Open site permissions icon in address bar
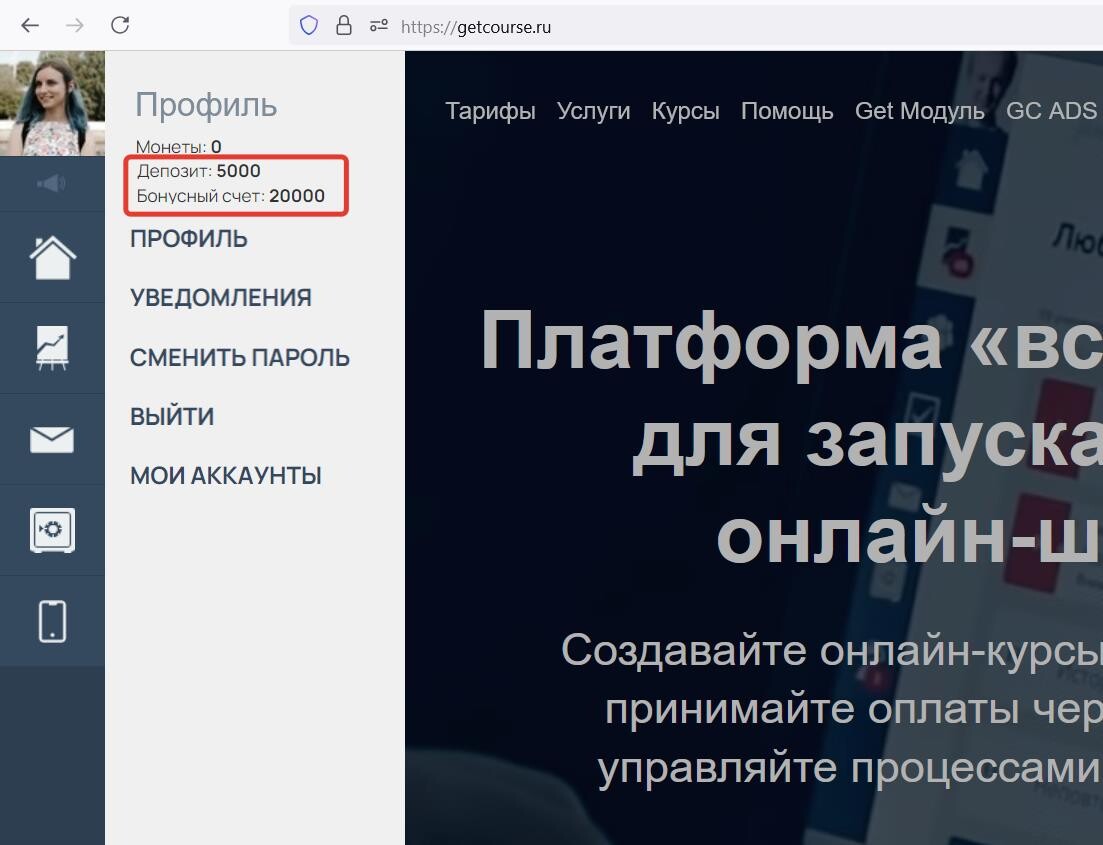The image size is (1103, 845). (378, 26)
